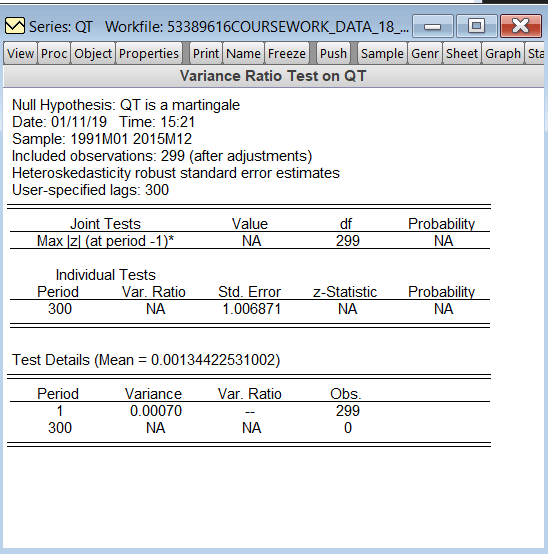Open the Proc menu button
This screenshot has width=548, height=554.
(x=54, y=54)
